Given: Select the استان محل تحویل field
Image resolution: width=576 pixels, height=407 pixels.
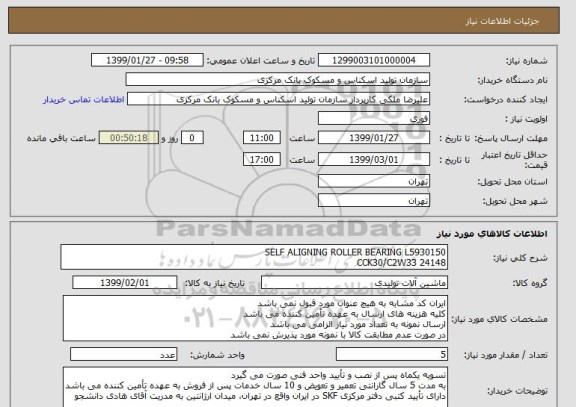Looking at the screenshot, I should tap(374, 181).
